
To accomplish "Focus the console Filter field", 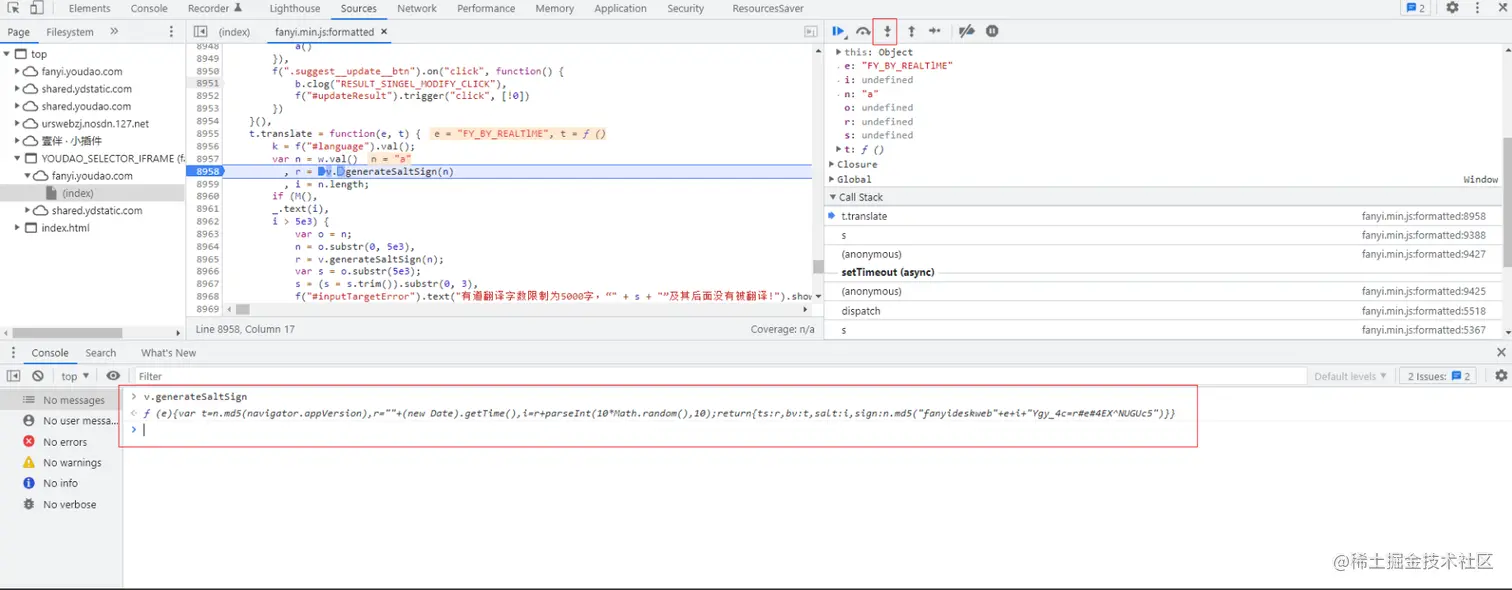I will click(x=718, y=376).
